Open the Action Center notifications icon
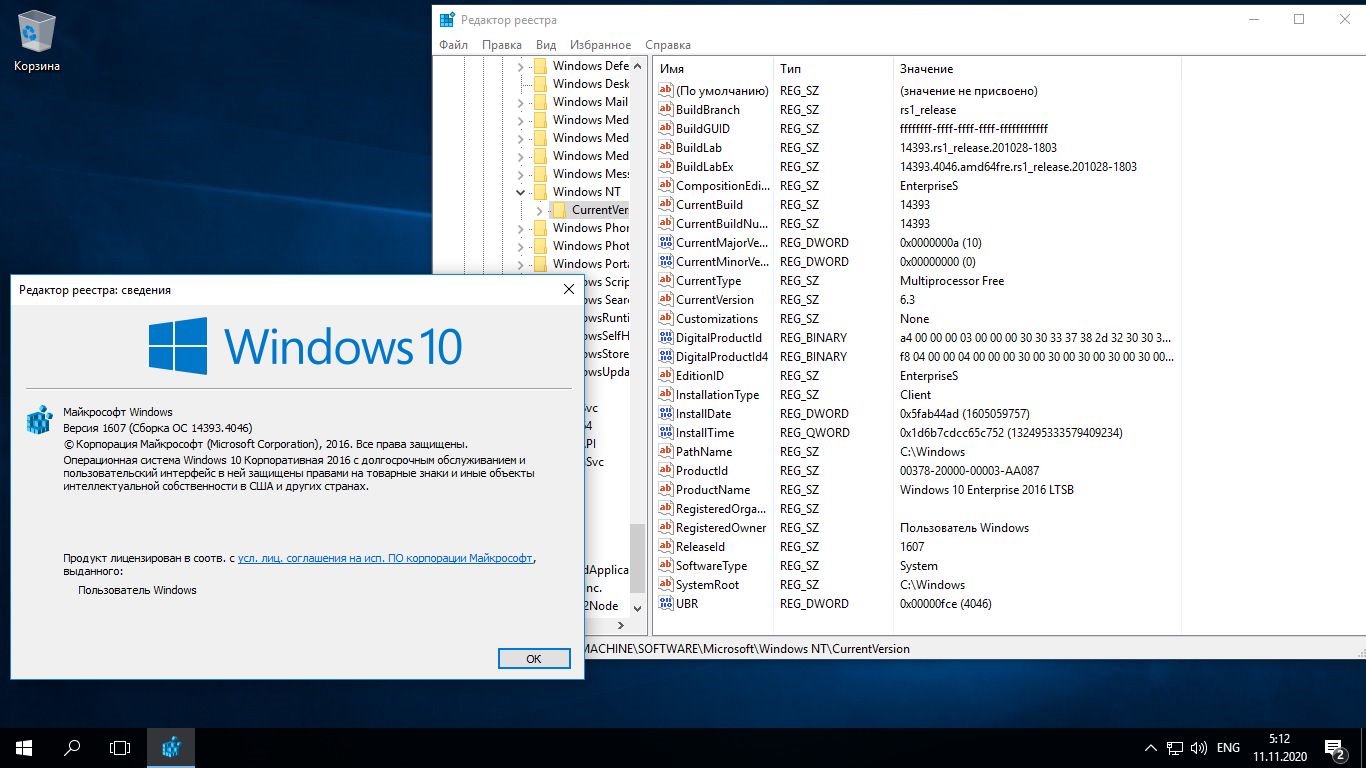 [x=1334, y=748]
